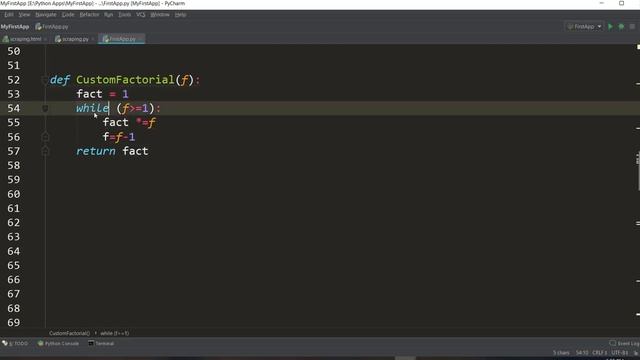Click the grey Stop icon

(x=632, y=27)
